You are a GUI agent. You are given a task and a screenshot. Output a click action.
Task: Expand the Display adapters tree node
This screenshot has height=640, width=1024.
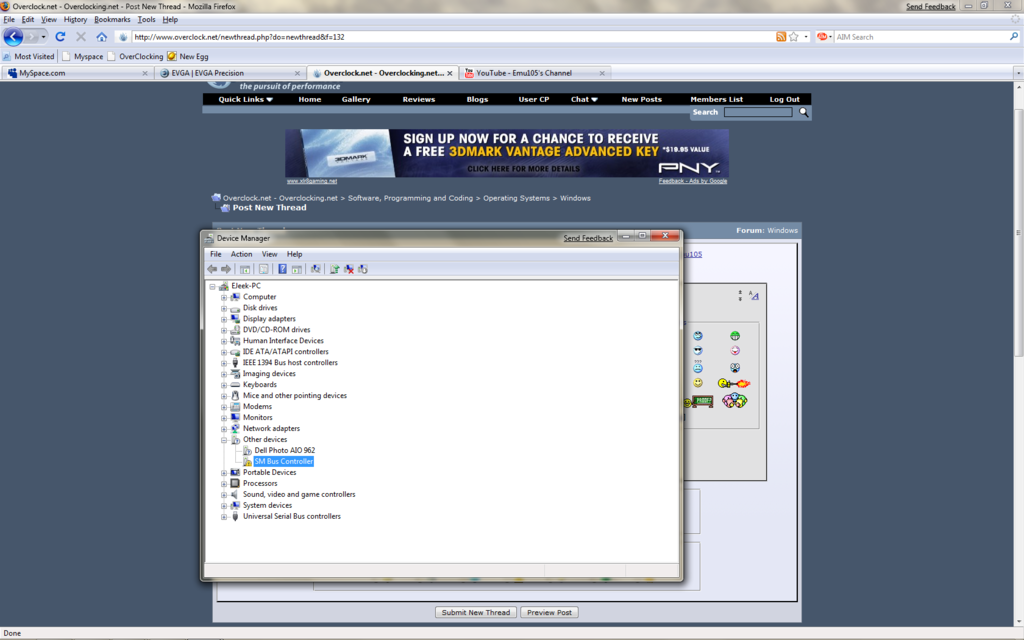pyautogui.click(x=225, y=318)
